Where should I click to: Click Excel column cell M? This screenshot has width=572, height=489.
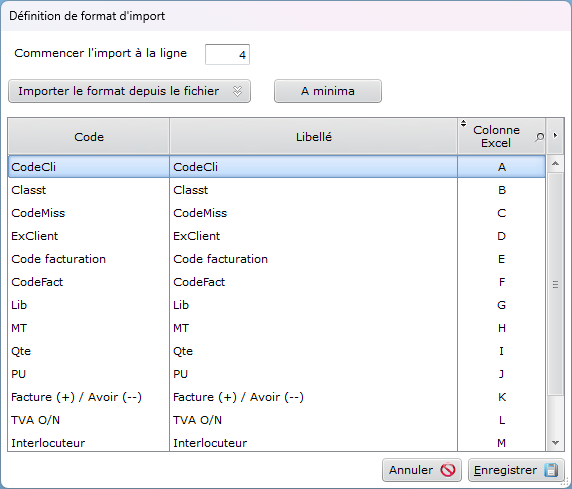click(x=502, y=442)
